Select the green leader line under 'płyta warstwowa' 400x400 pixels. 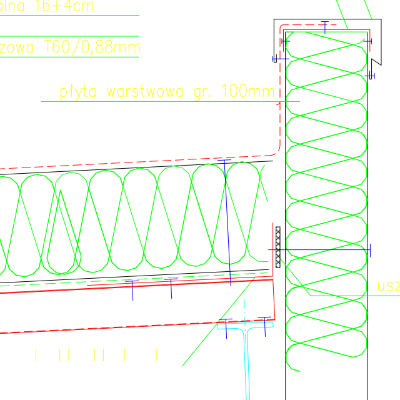click(170, 101)
